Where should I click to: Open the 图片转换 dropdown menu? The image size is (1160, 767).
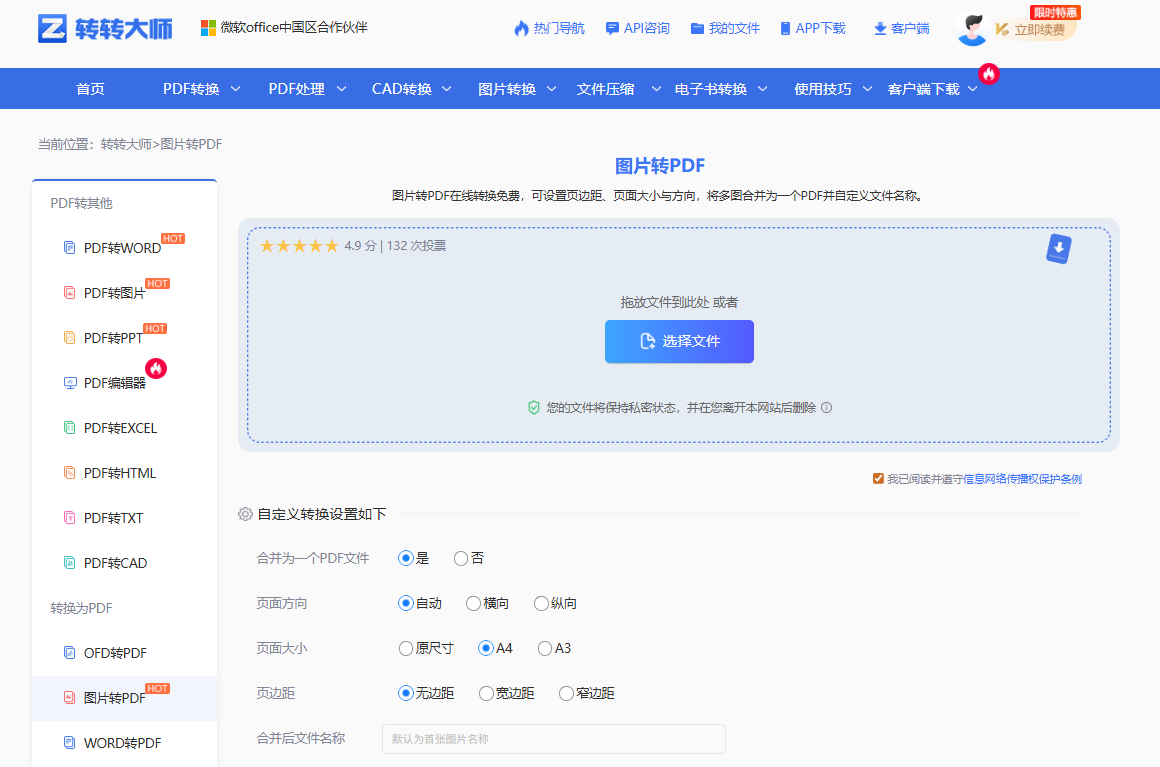point(508,88)
